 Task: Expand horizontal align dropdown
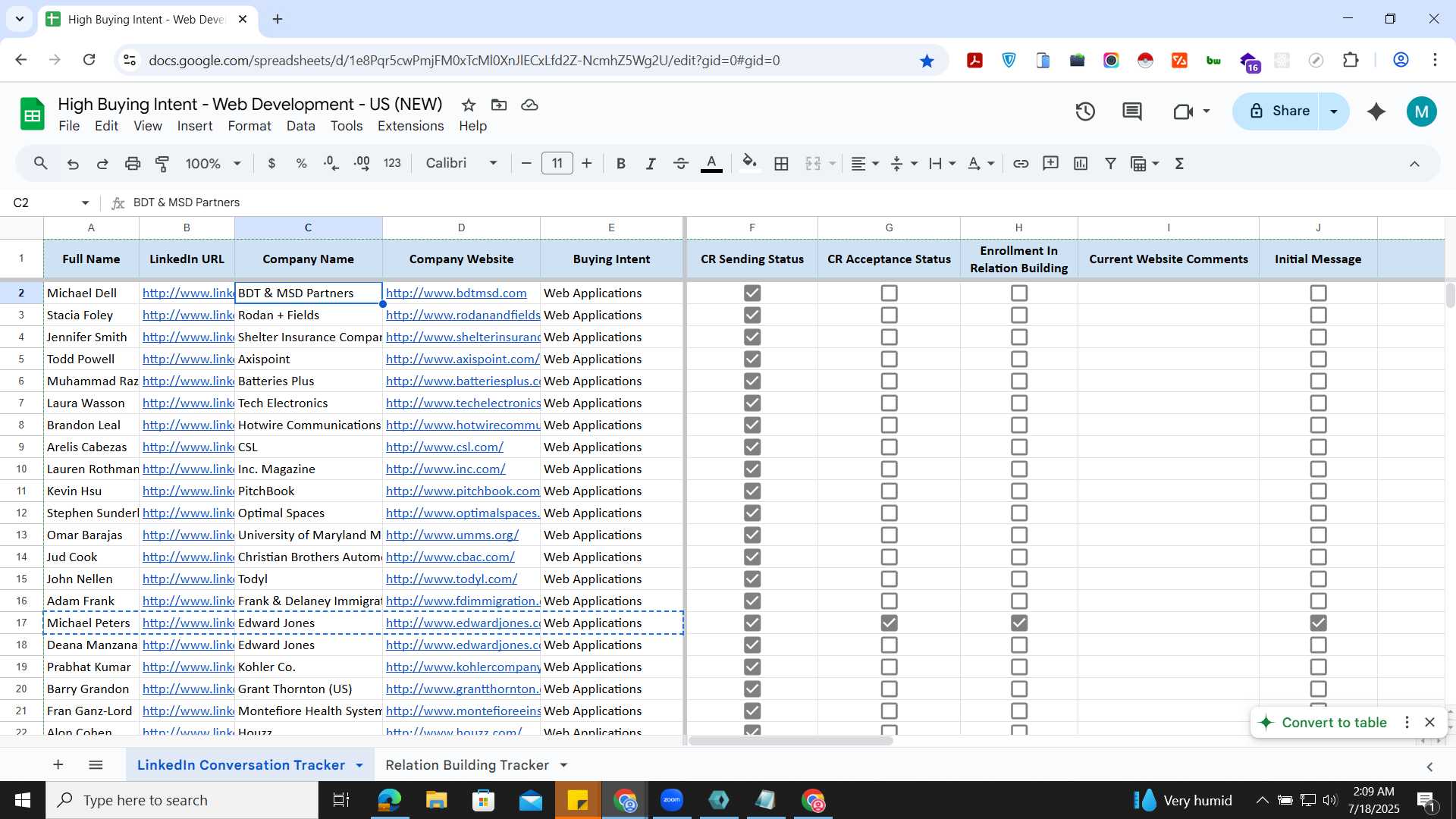pos(875,164)
